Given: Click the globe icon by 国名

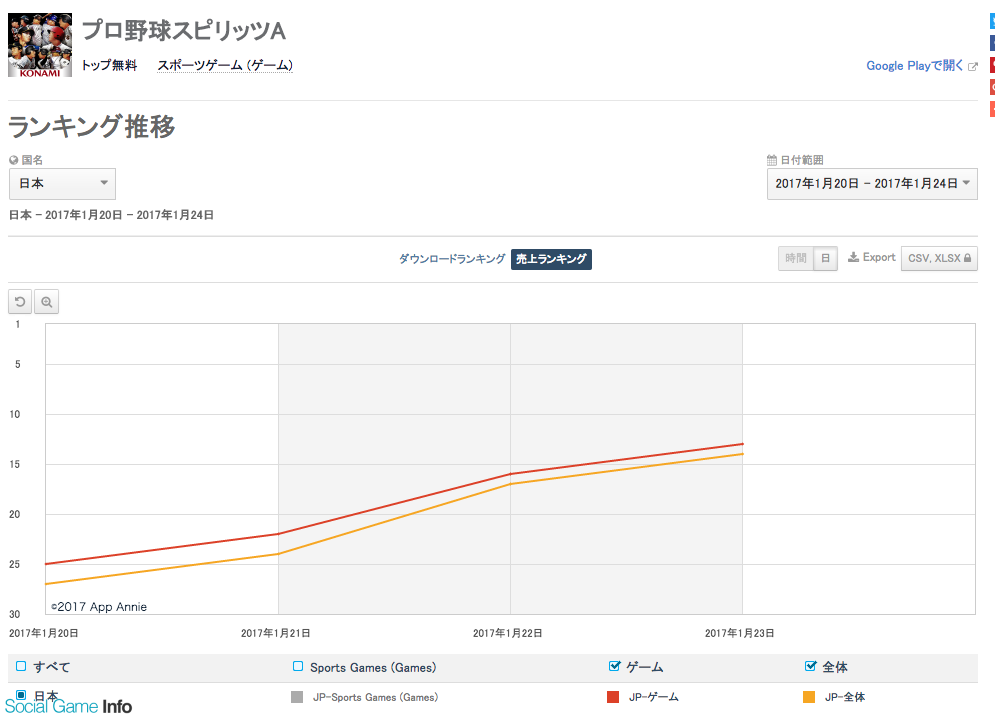Looking at the screenshot, I should click(13, 160).
